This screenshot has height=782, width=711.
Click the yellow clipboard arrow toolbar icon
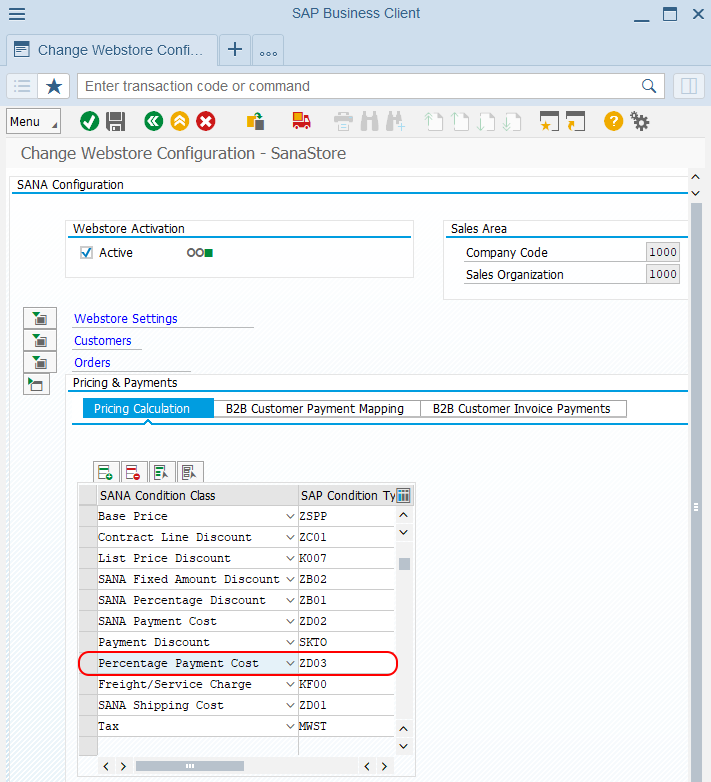point(255,121)
